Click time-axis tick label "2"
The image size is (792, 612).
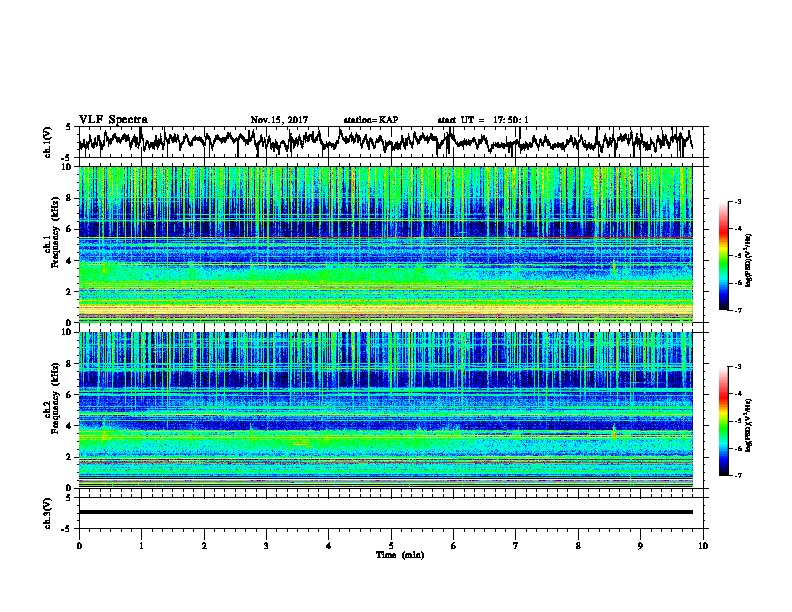point(204,546)
